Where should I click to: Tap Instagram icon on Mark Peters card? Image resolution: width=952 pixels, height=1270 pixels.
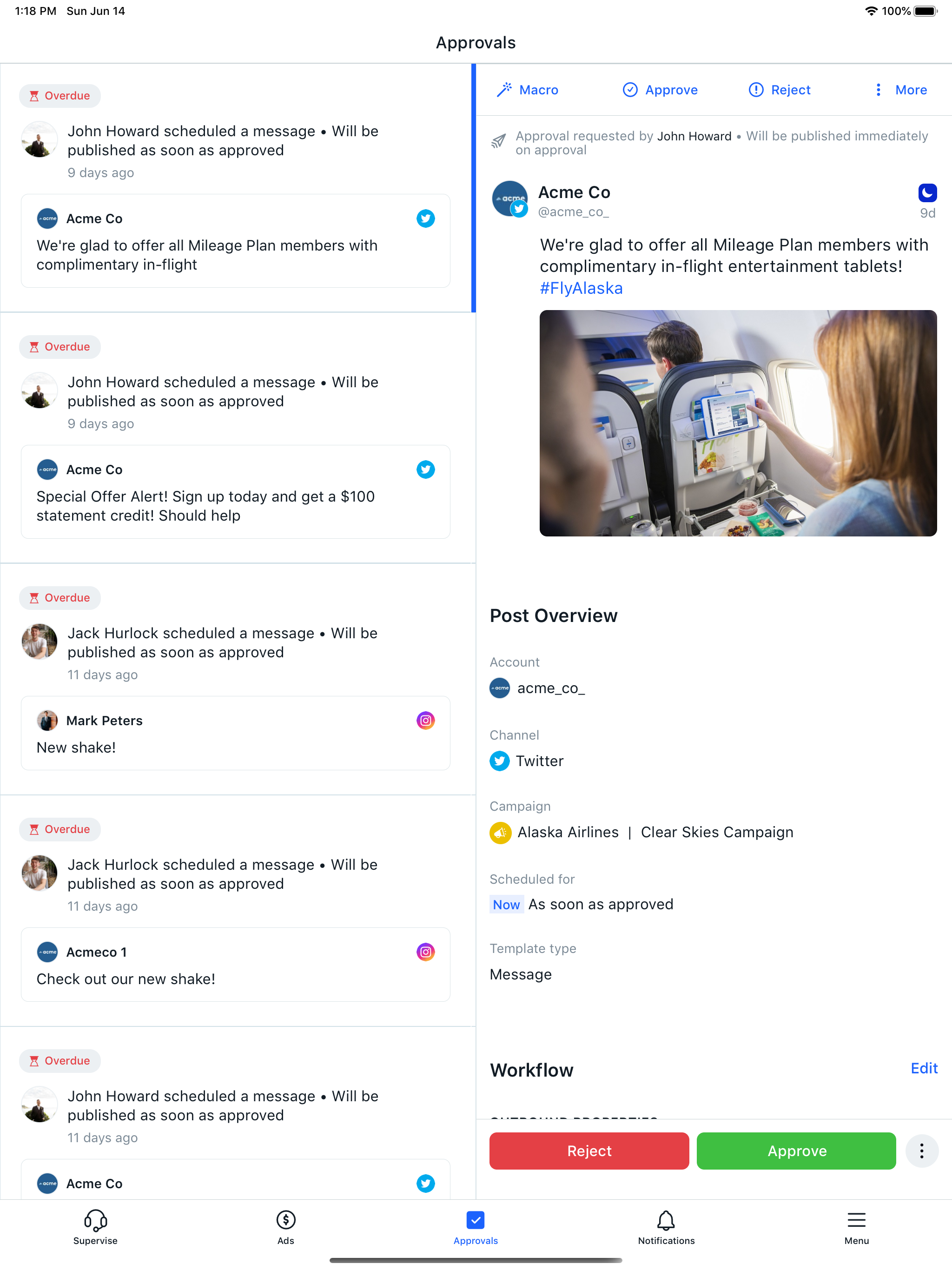(x=425, y=721)
